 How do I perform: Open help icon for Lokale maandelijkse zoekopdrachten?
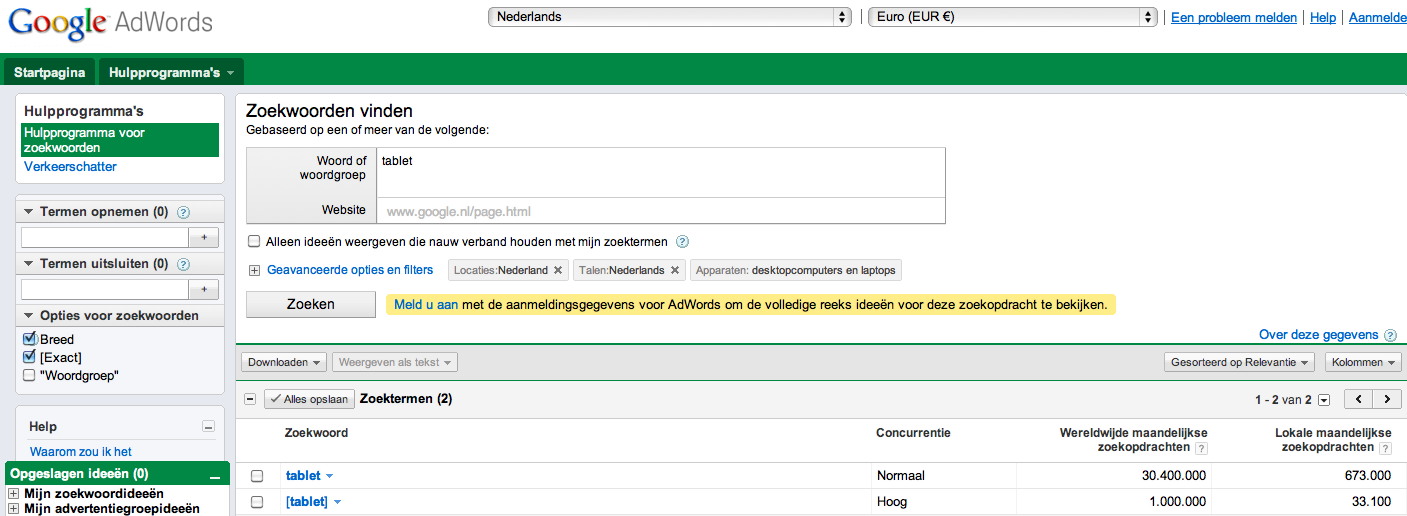[1385, 448]
